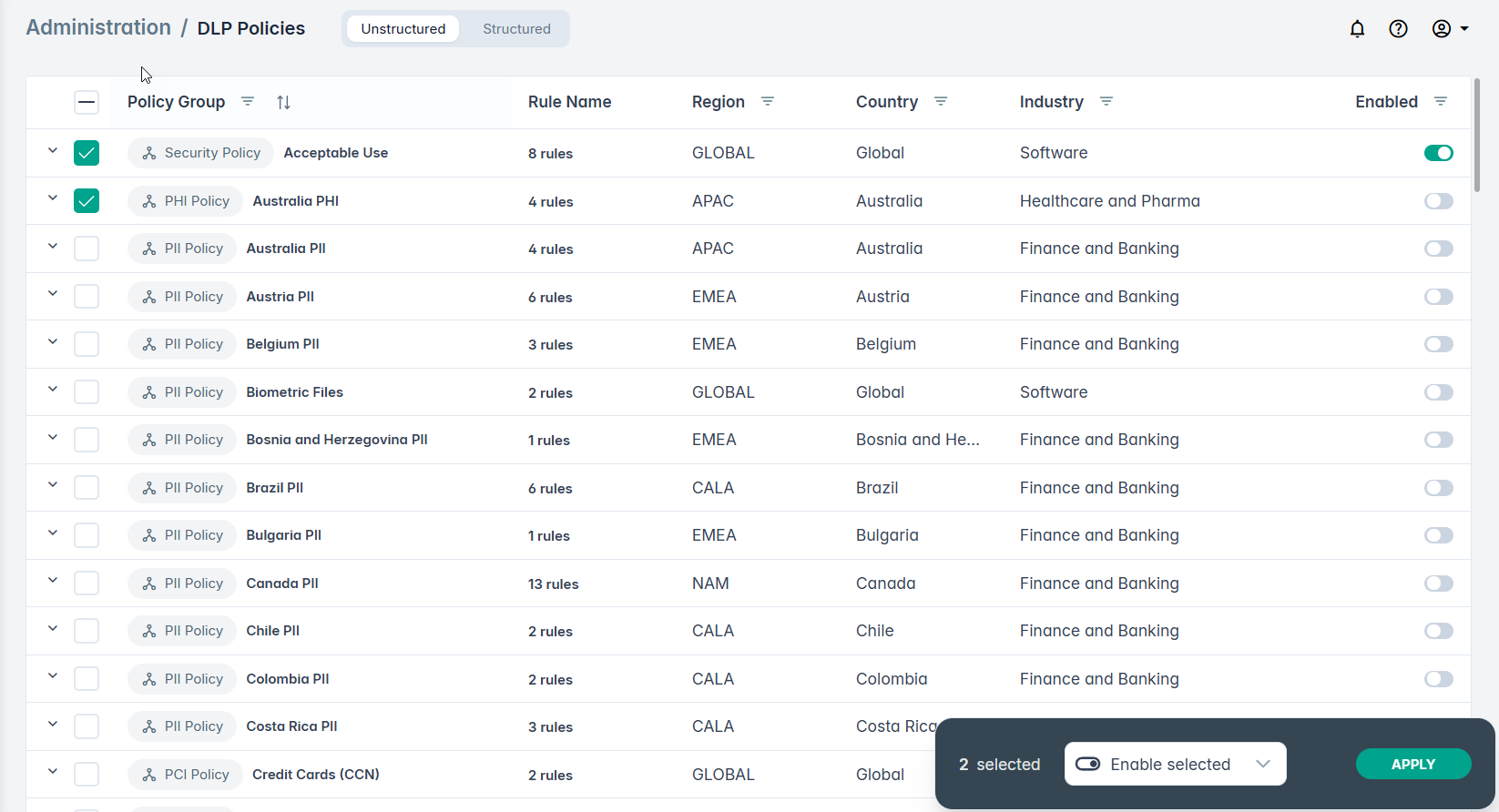The height and width of the screenshot is (812, 1499).
Task: Disable the Acceptable Use policy toggle
Action: click(1438, 153)
